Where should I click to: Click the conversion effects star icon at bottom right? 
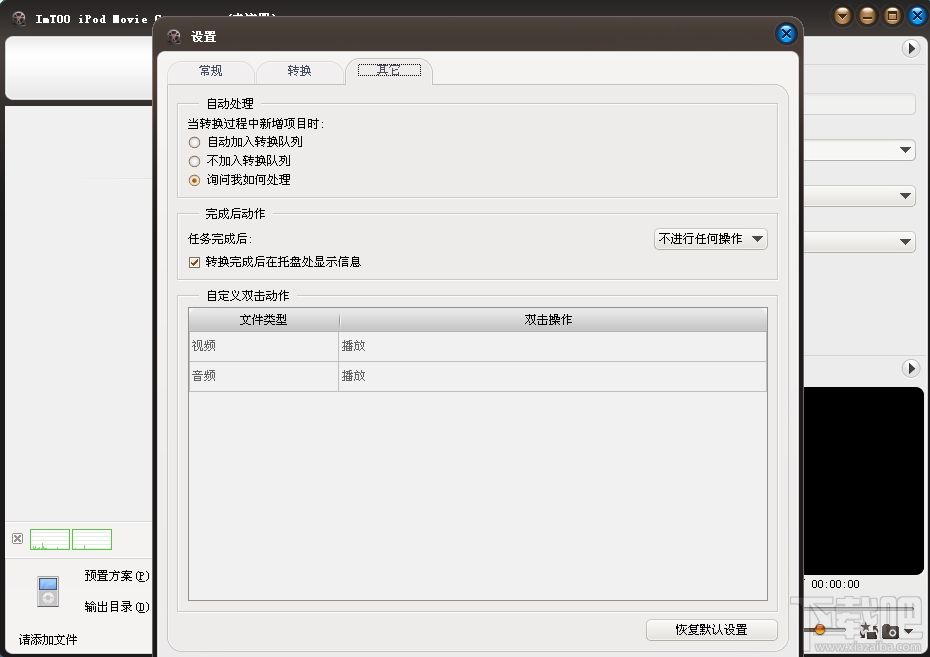(x=867, y=631)
